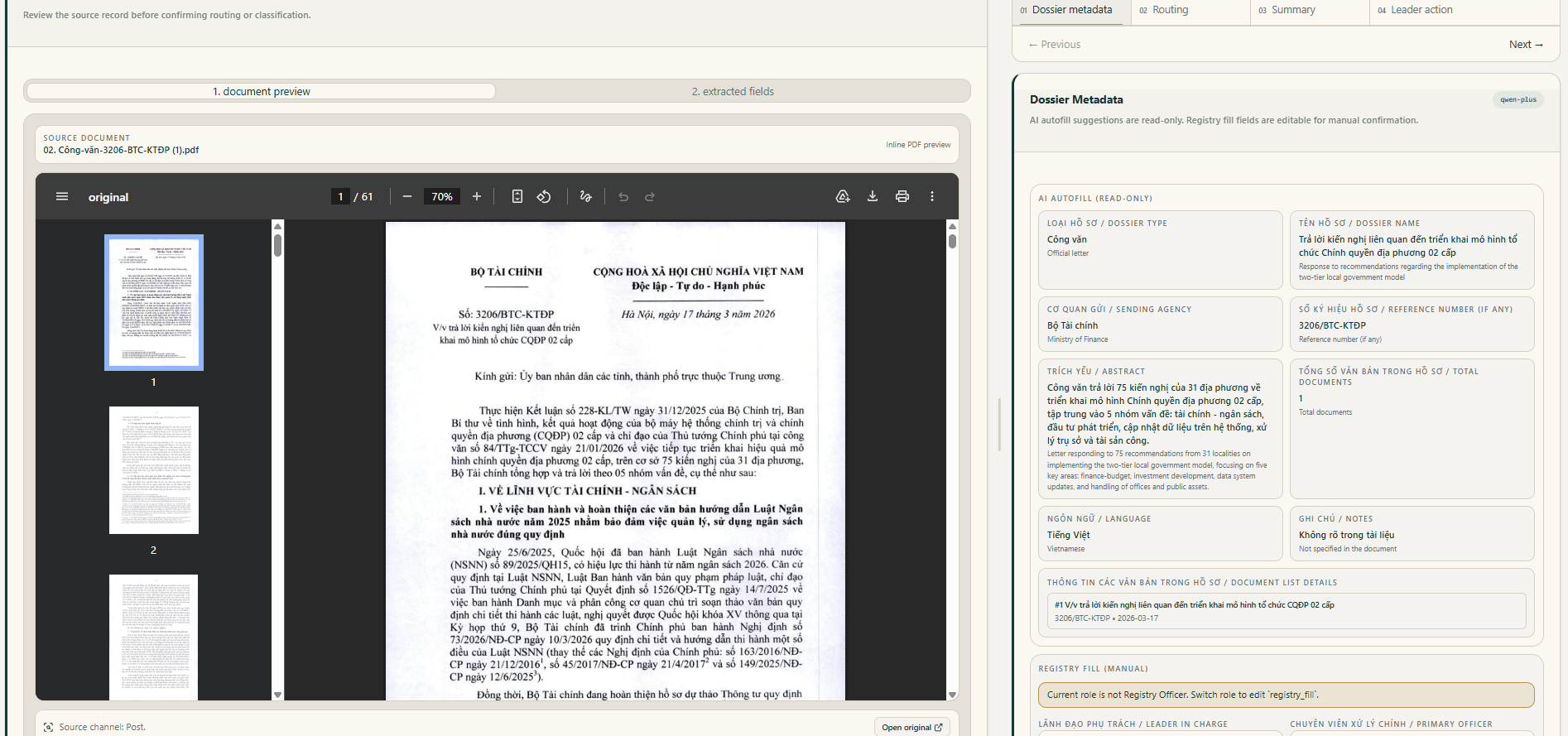
Task: Open the PDF sidebar hamburger menu
Action: tap(62, 196)
